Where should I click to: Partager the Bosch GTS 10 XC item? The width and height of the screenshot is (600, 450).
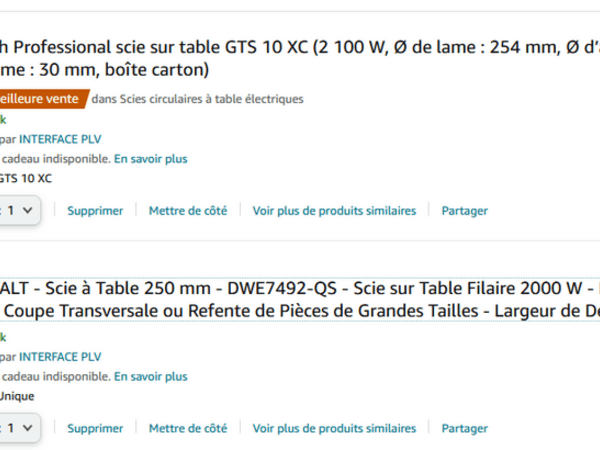(465, 211)
